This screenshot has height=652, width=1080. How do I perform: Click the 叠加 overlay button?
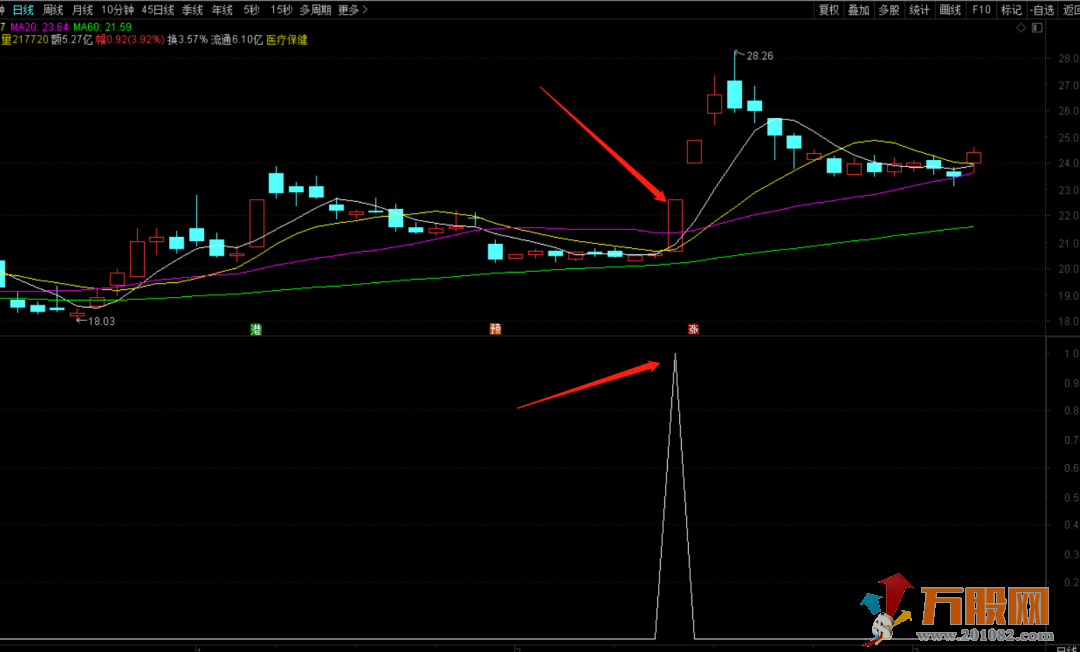pos(858,10)
